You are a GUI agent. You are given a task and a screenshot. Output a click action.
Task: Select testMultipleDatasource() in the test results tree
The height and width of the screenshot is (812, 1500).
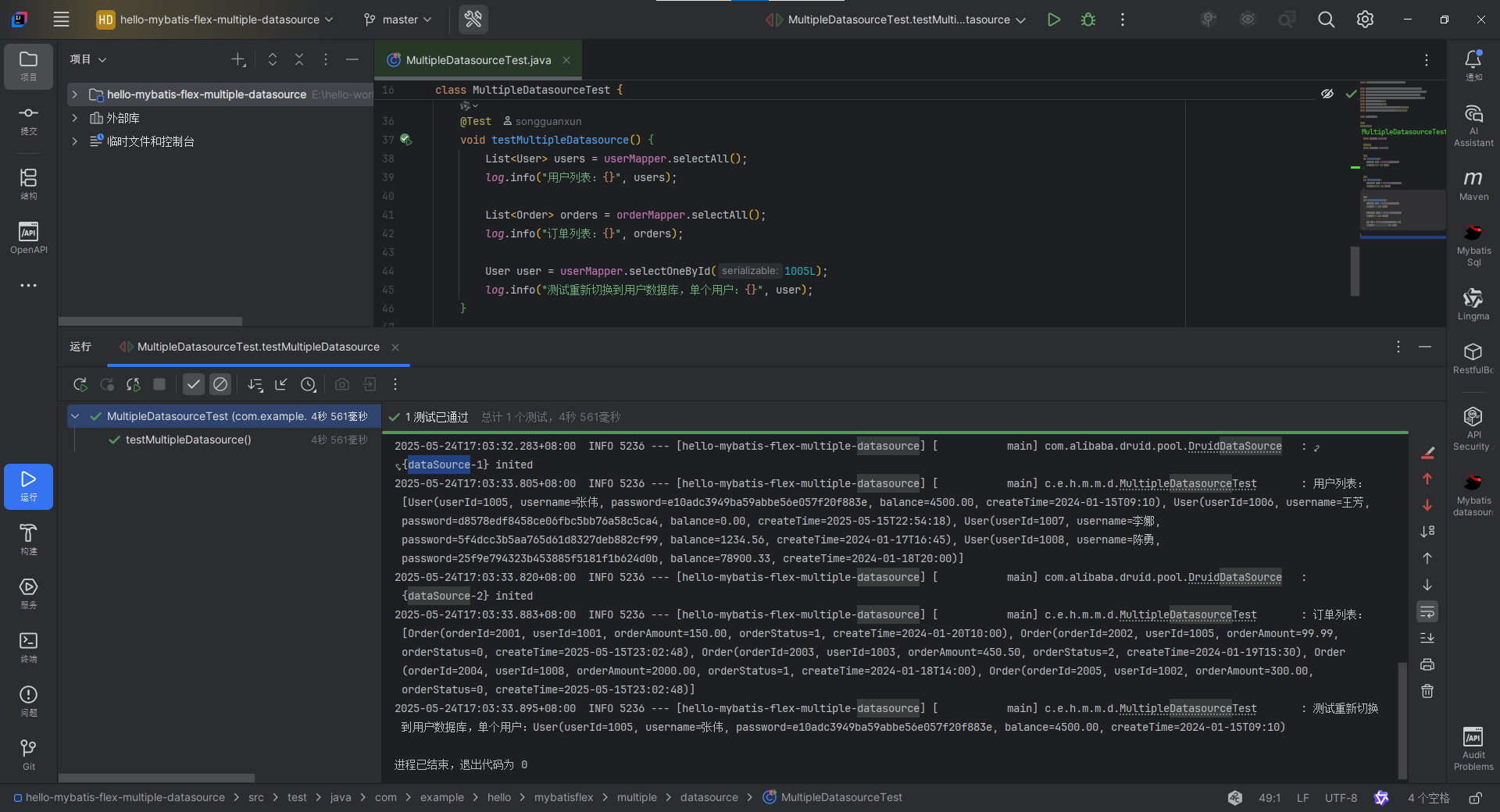pyautogui.click(x=187, y=440)
